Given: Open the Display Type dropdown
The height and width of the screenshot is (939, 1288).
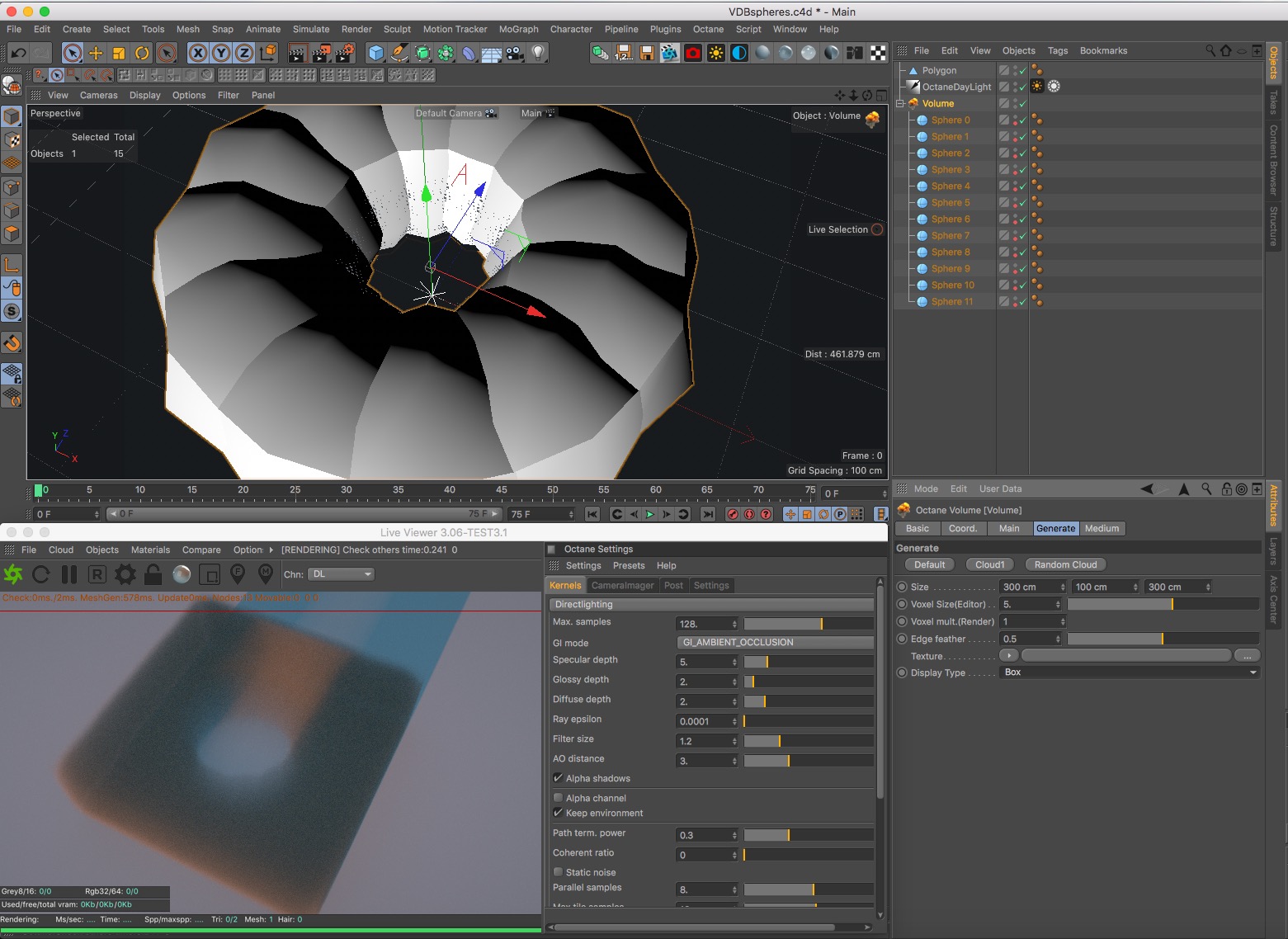Looking at the screenshot, I should click(1130, 672).
